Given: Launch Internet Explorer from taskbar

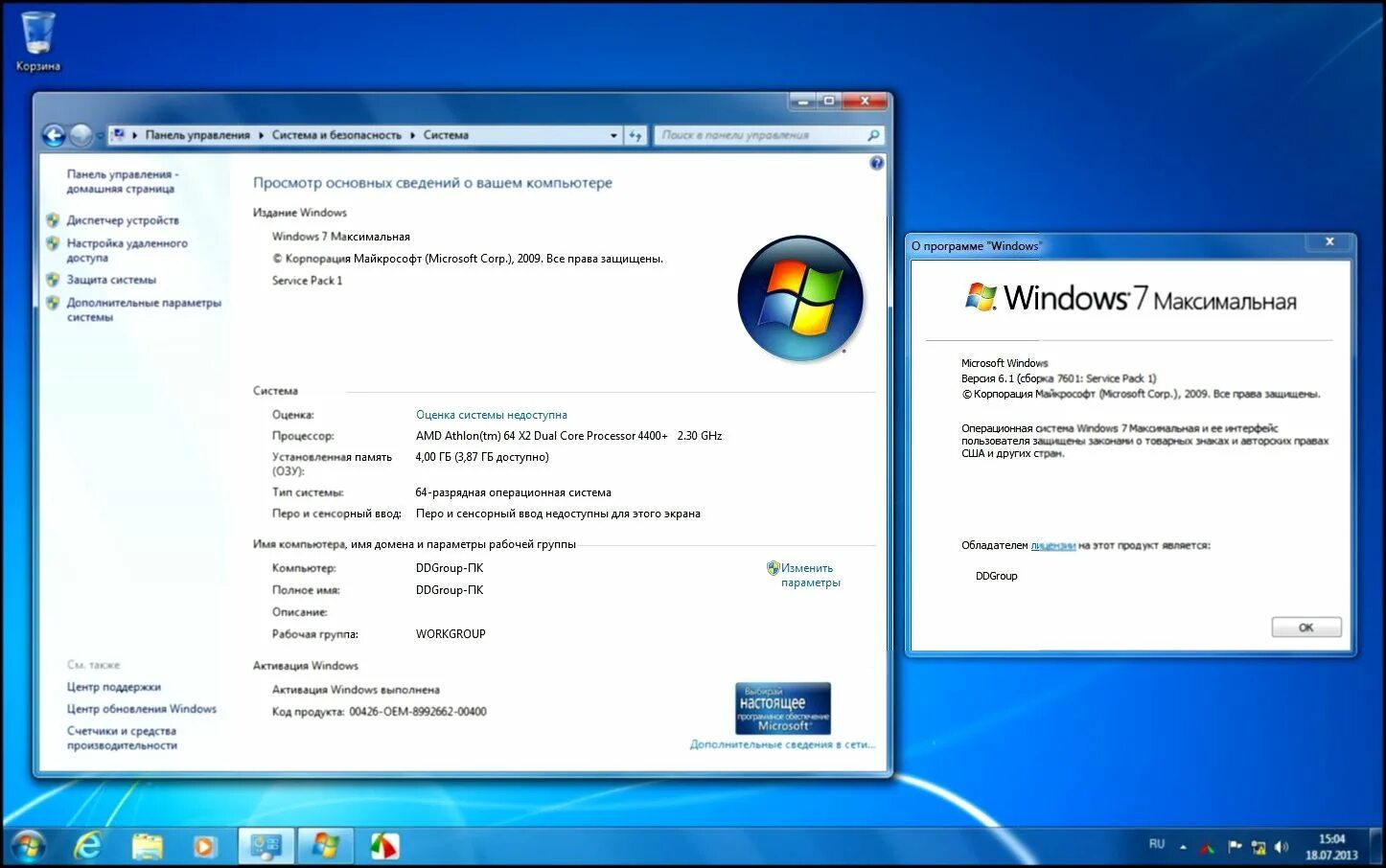Looking at the screenshot, I should click(x=88, y=846).
